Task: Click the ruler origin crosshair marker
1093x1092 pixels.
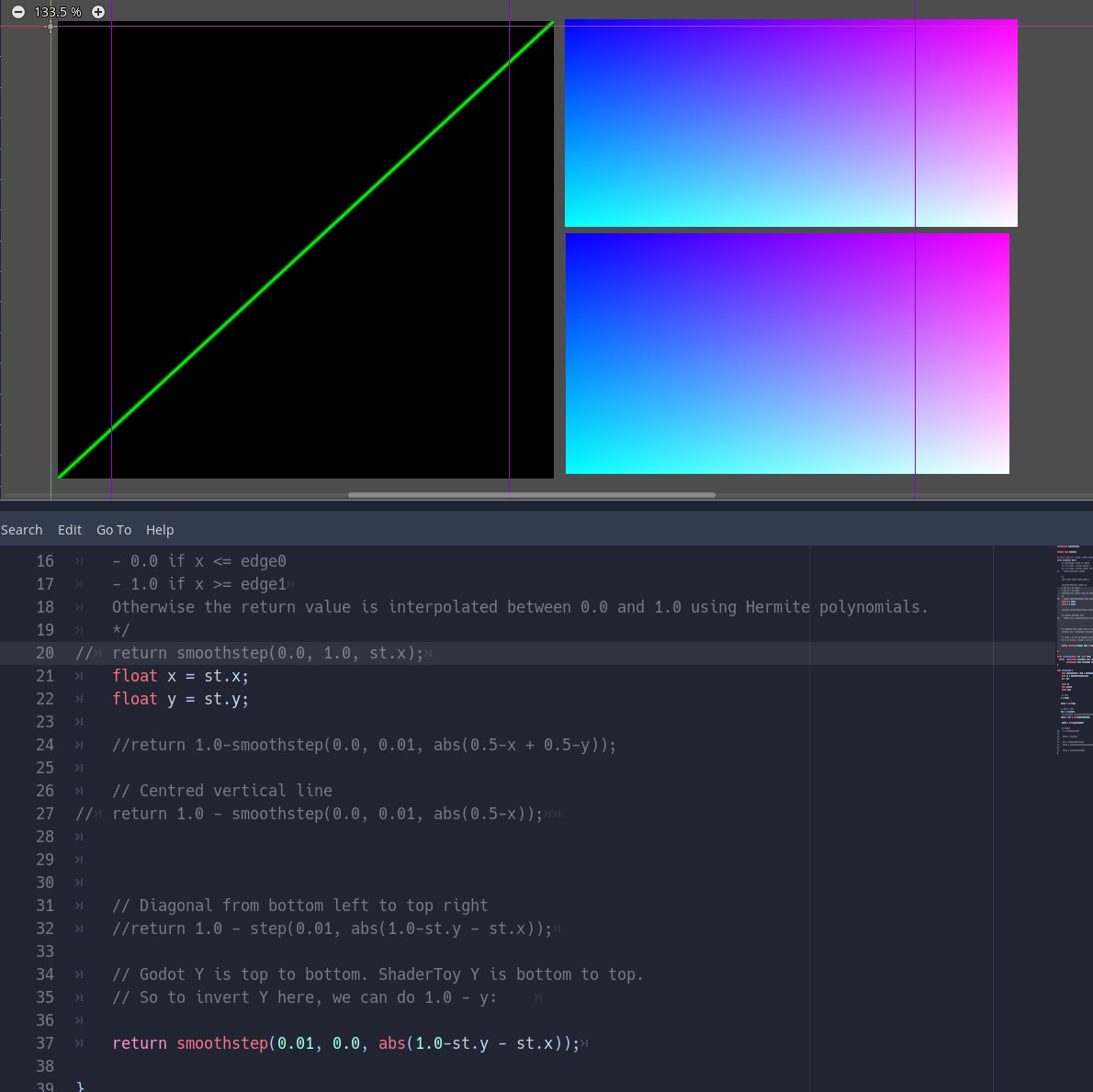Action: (x=51, y=26)
